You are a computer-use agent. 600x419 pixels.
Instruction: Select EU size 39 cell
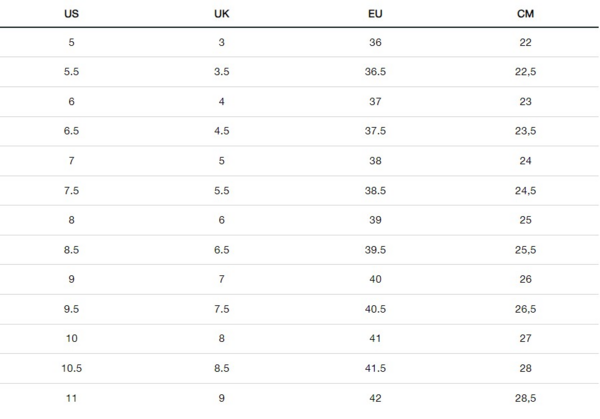coord(375,220)
